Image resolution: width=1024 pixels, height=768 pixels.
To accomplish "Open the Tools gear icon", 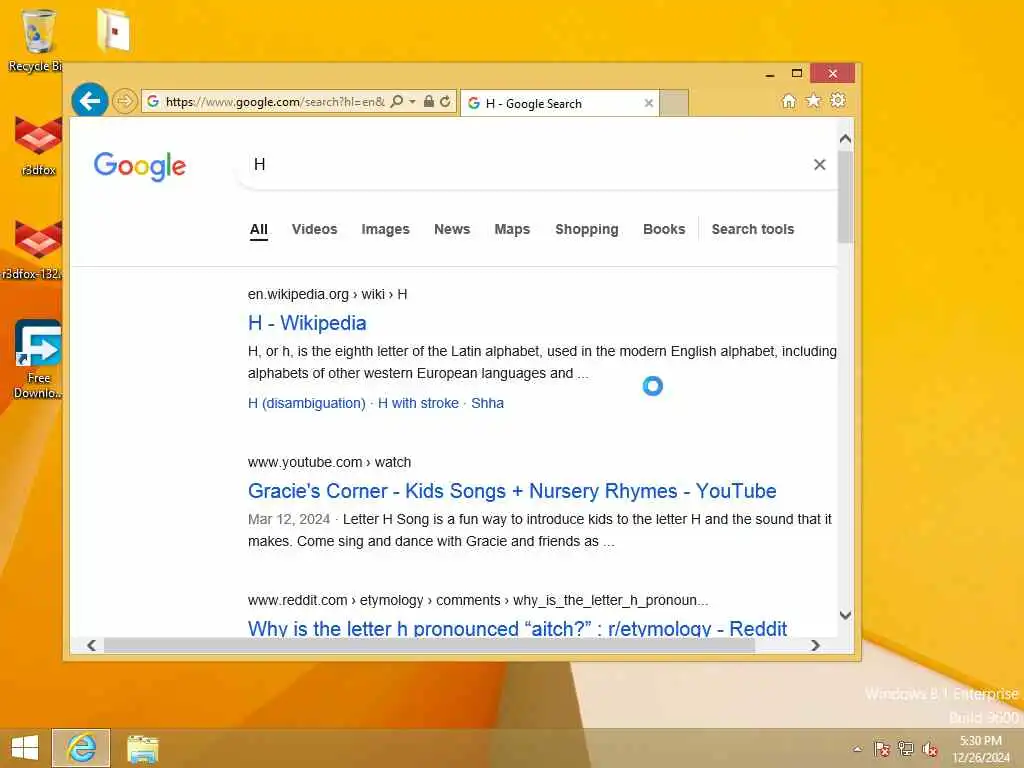I will coord(838,100).
